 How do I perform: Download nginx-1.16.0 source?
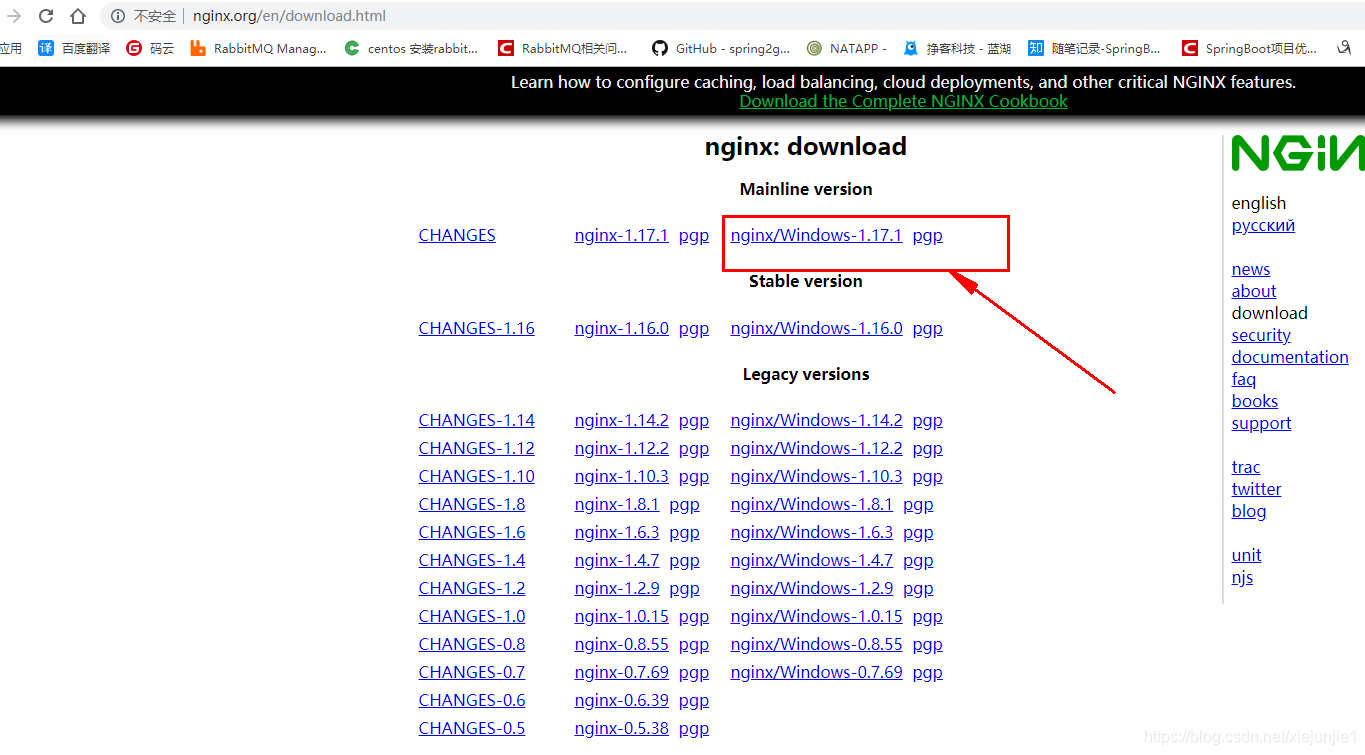coord(621,328)
